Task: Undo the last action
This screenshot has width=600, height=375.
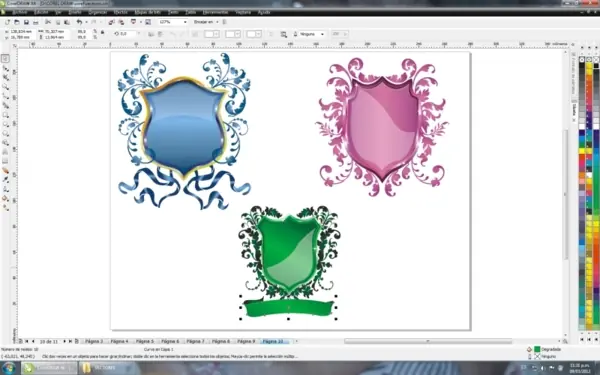Action: click(79, 22)
